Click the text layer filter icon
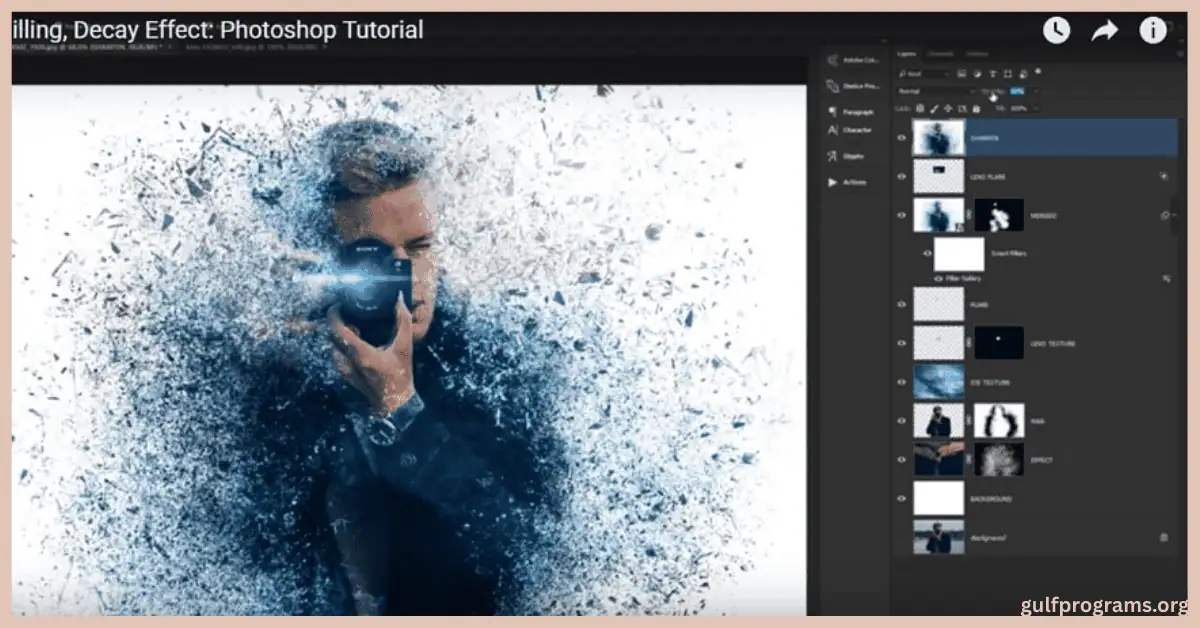The image size is (1200, 628). tap(992, 74)
